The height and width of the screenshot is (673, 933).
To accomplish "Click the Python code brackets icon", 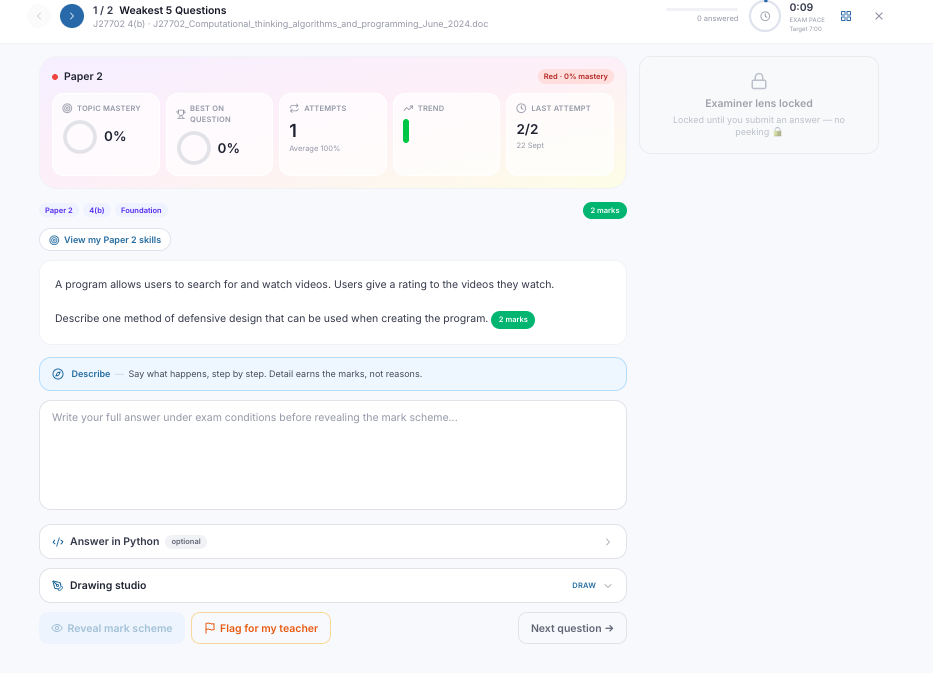I will 58,541.
